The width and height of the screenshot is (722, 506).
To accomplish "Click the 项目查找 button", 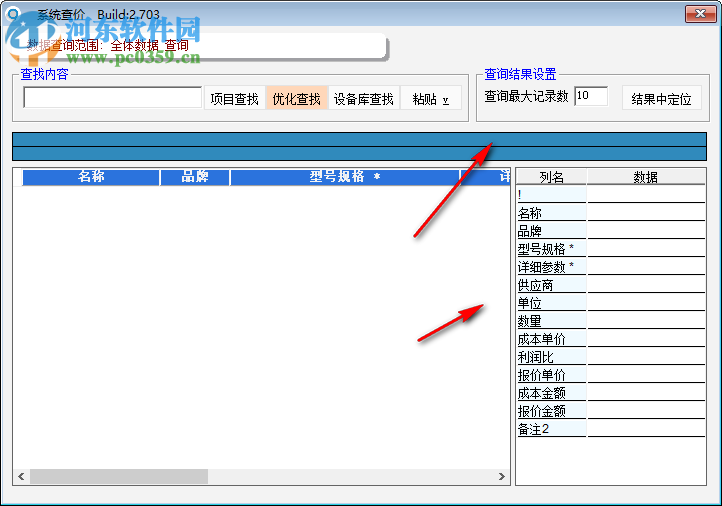I will [234, 98].
